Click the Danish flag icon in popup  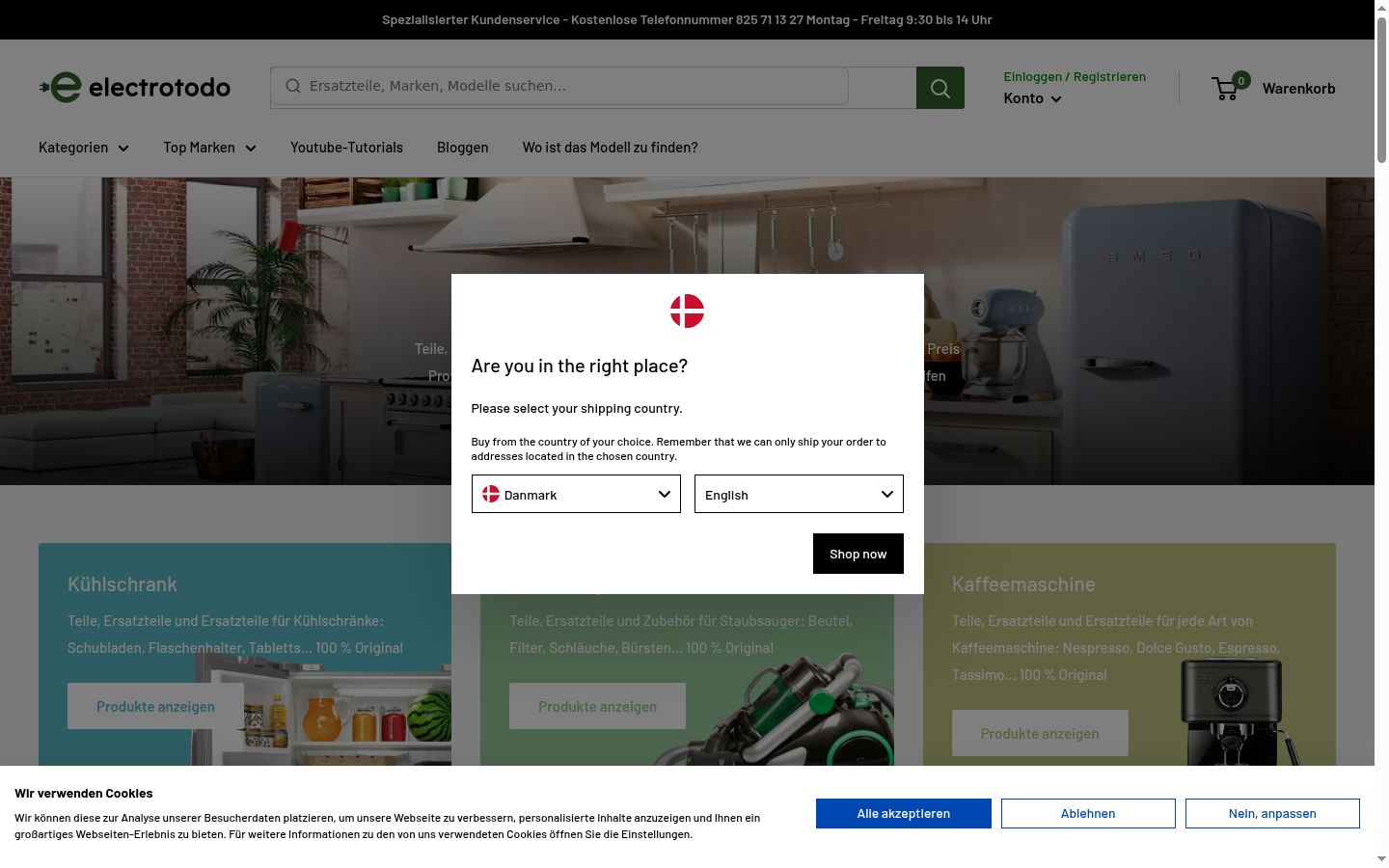(688, 312)
